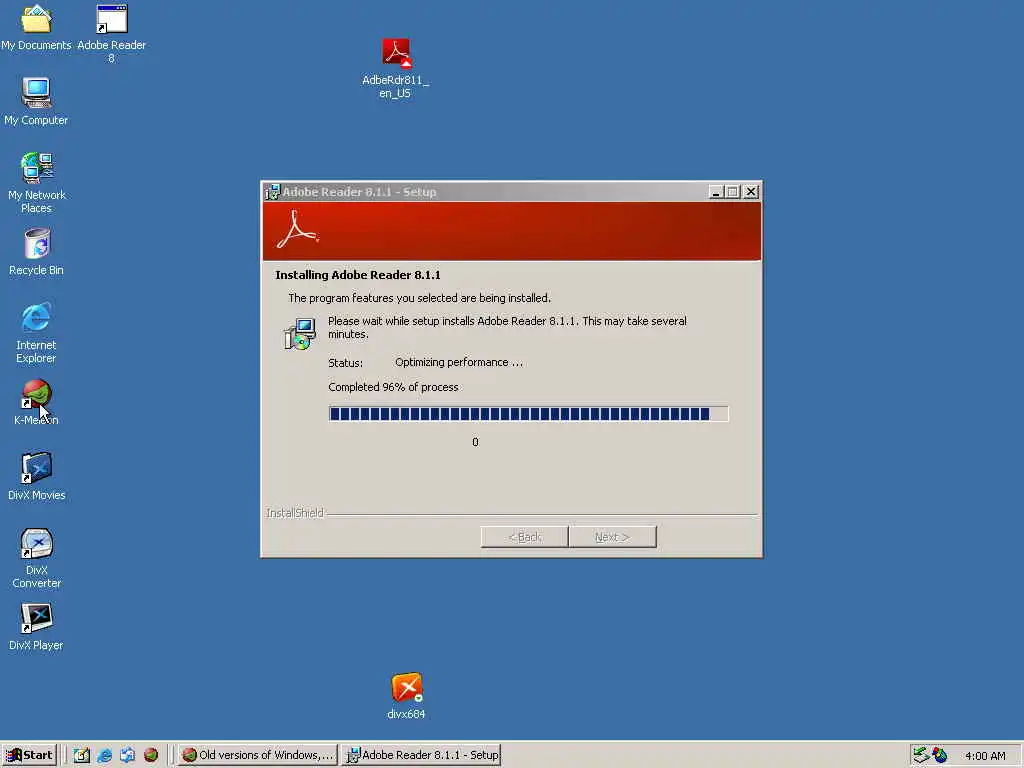Maximize the Adobe Reader setup window

[733, 192]
